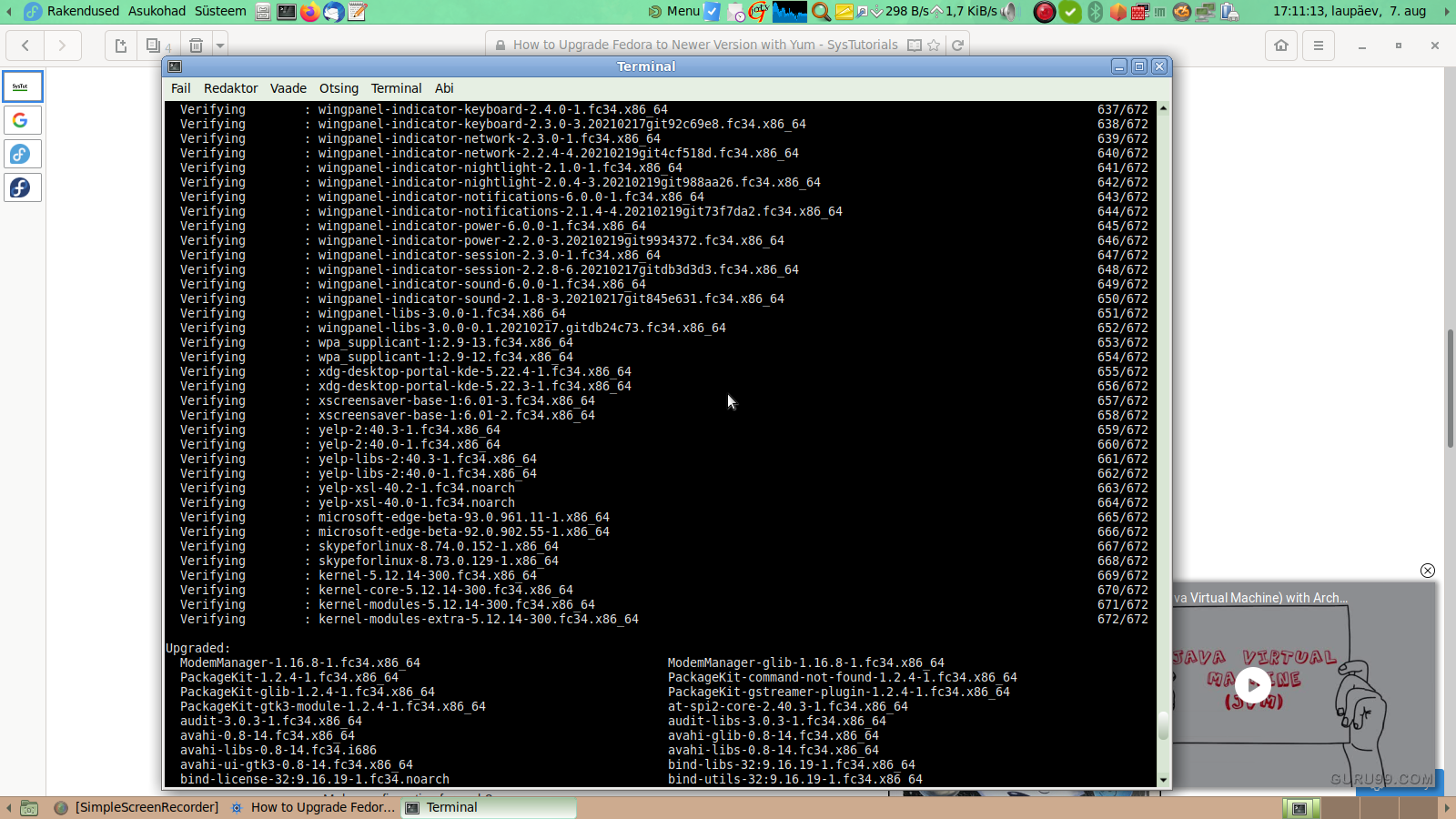Open the Terminal menu in menubar
This screenshot has width=1456, height=819.
pos(397,88)
